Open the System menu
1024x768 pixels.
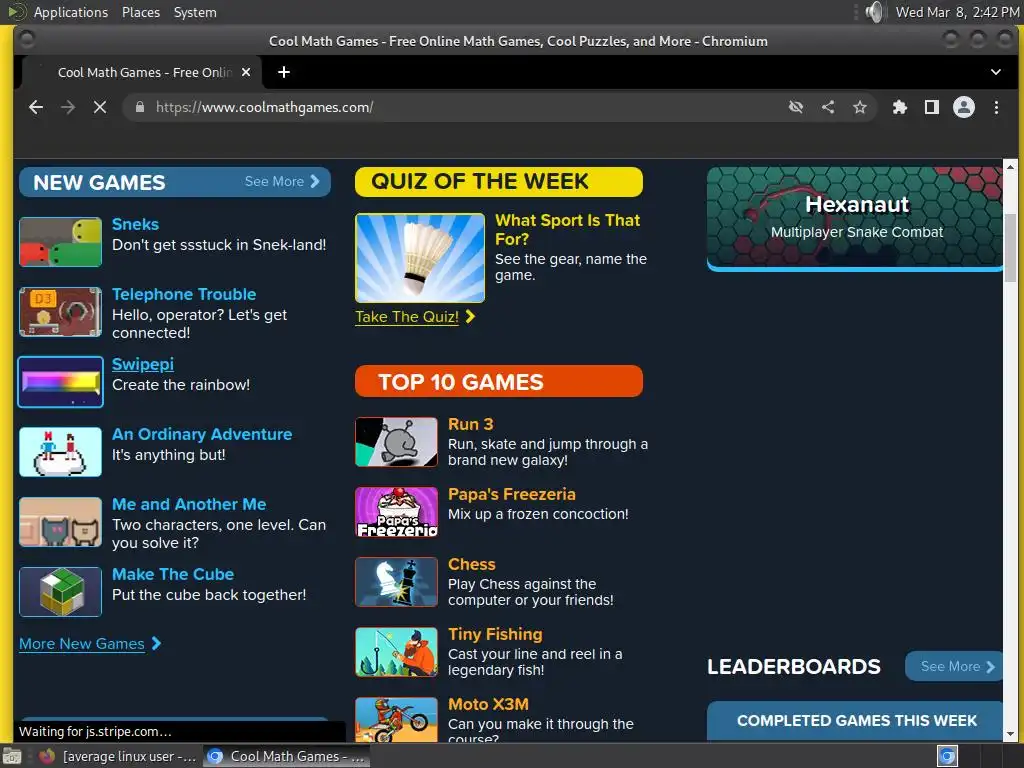click(195, 12)
